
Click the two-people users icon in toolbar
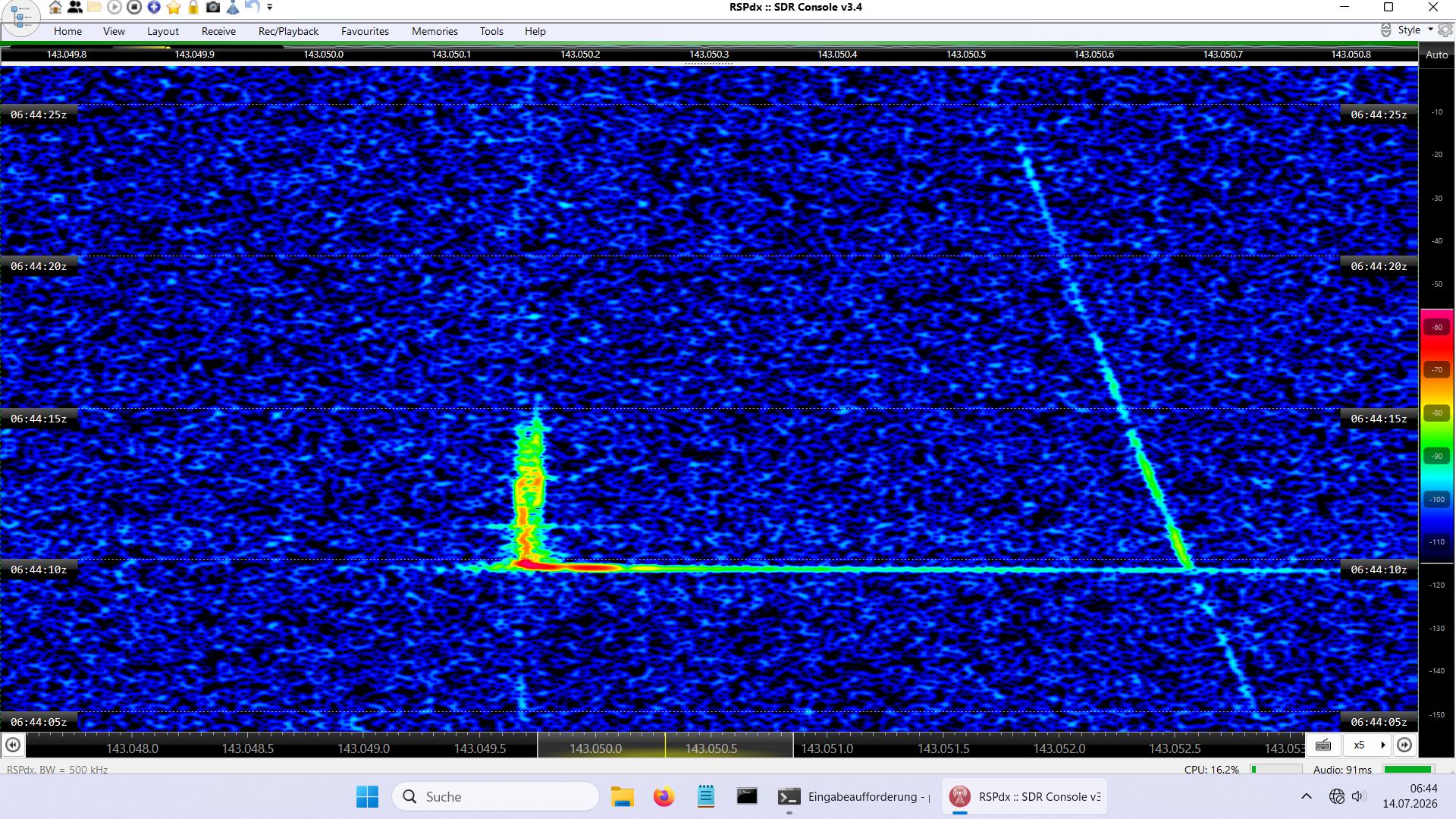point(75,8)
